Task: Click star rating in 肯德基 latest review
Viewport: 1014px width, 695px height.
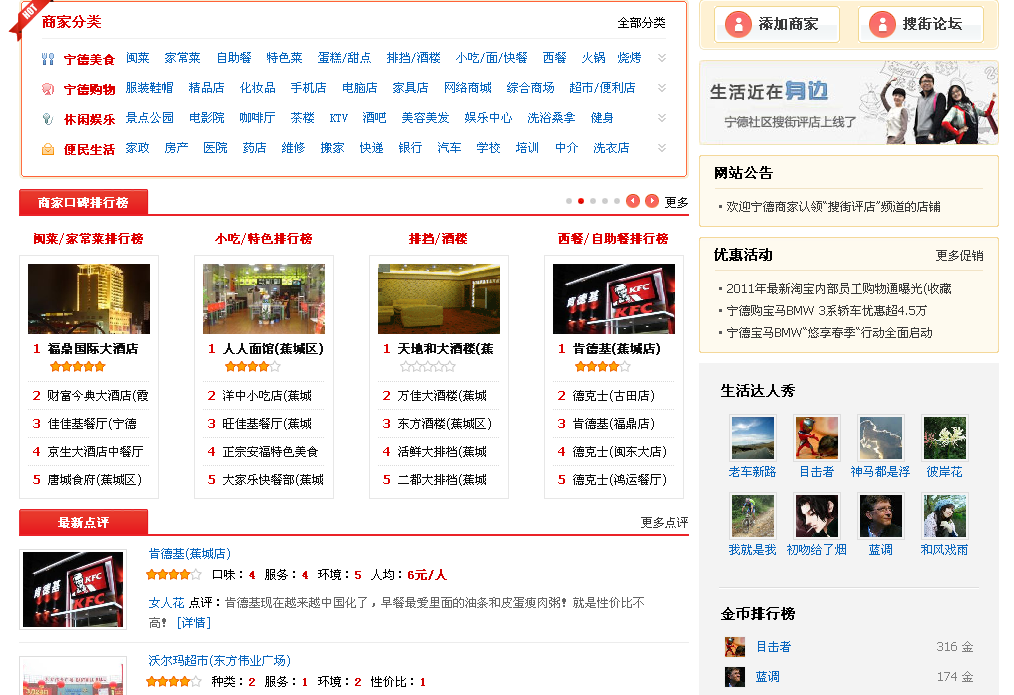Action: [173, 574]
